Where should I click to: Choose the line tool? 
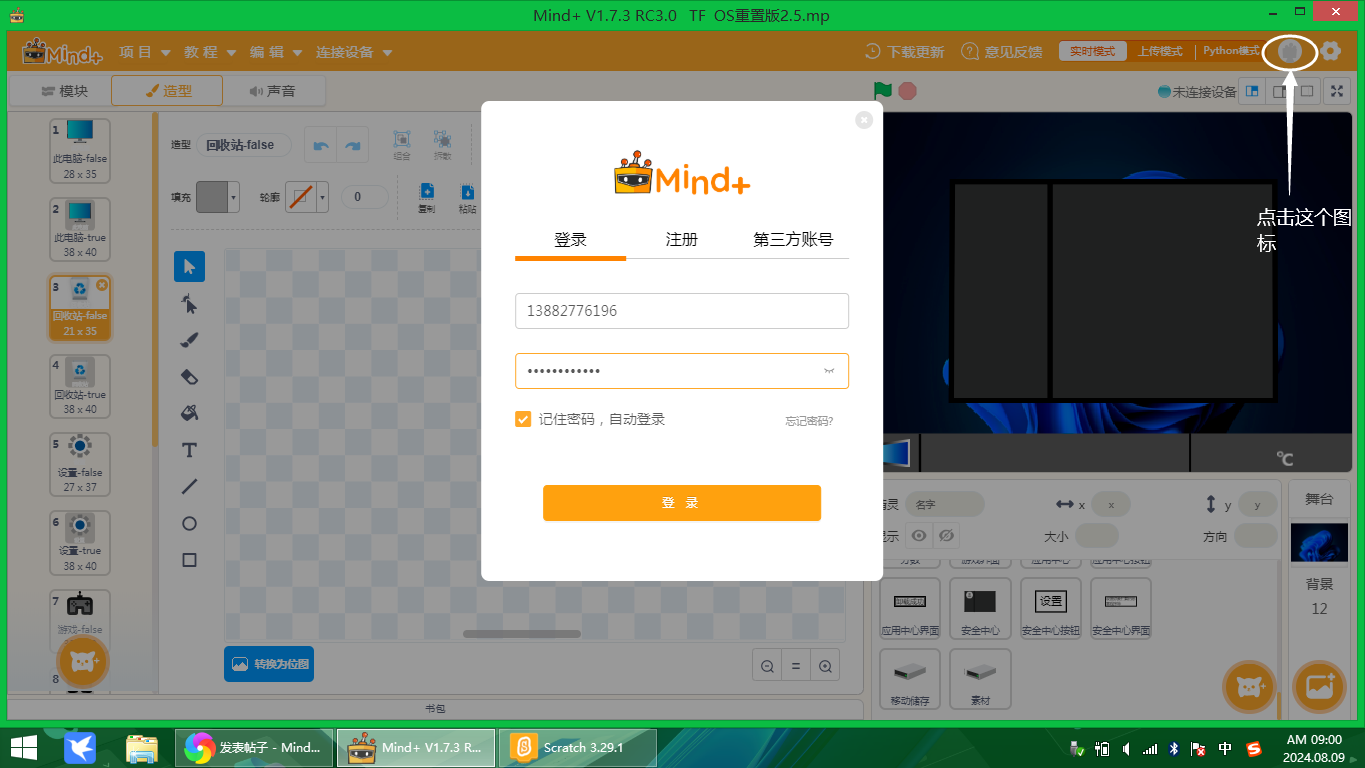(189, 487)
